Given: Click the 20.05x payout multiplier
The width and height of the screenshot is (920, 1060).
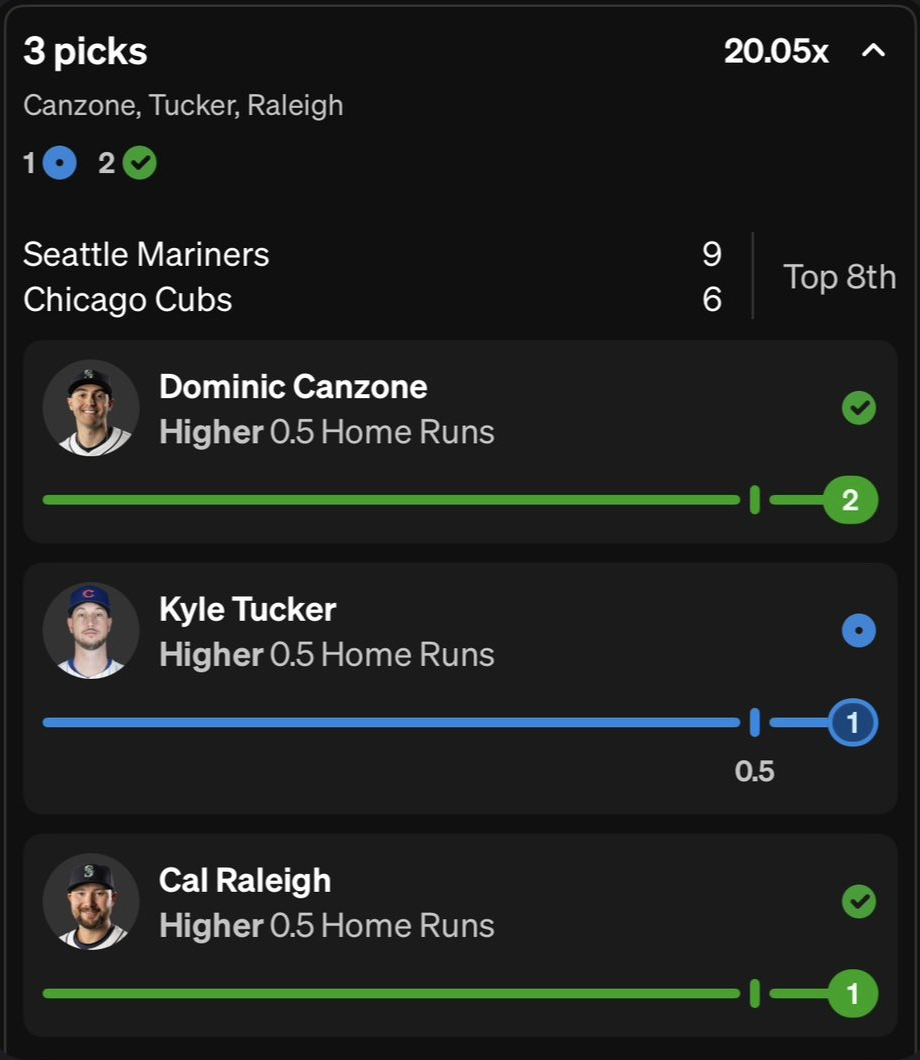Looking at the screenshot, I should (x=776, y=51).
